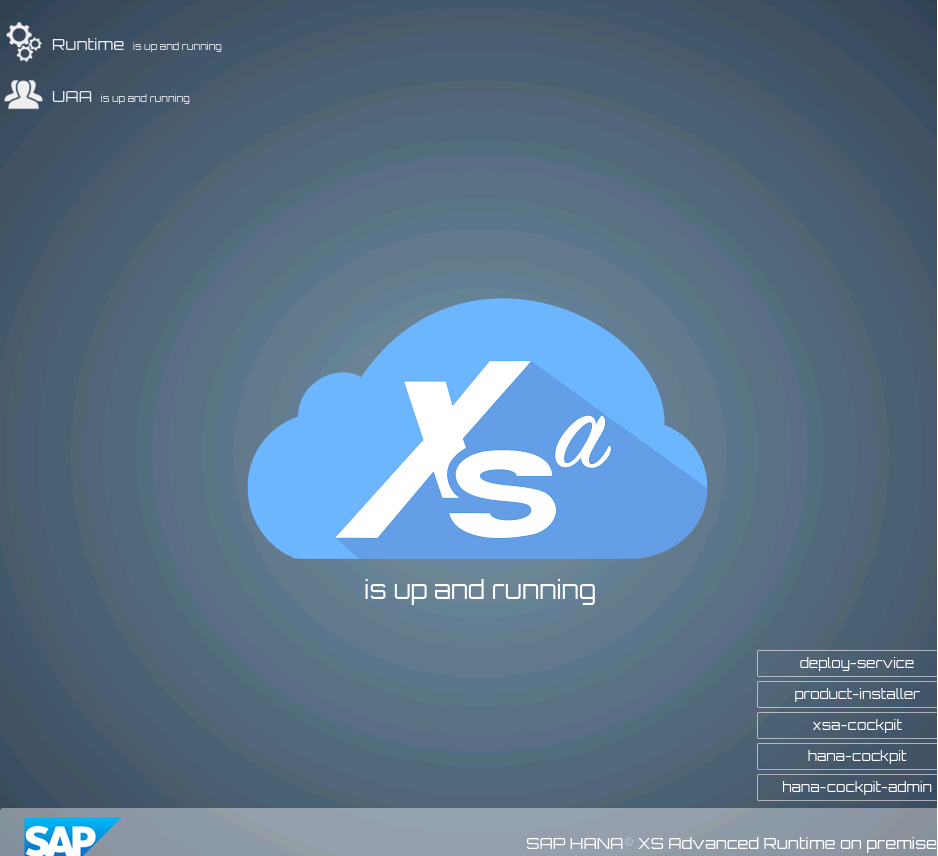Click the central 'is up and running' text
Viewport: 938px width, 856px height.
[x=480, y=590]
